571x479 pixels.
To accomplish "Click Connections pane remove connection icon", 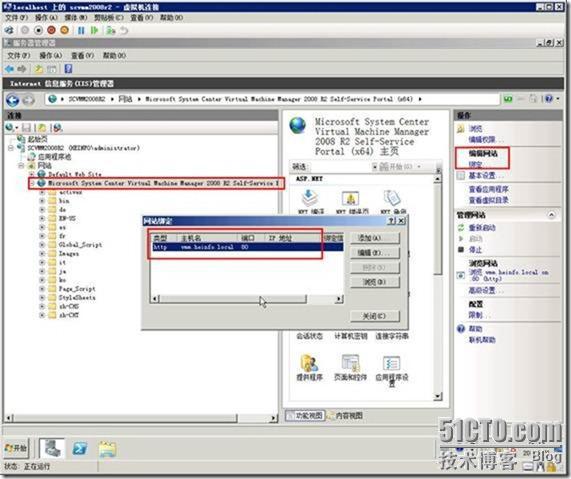I will (x=58, y=128).
